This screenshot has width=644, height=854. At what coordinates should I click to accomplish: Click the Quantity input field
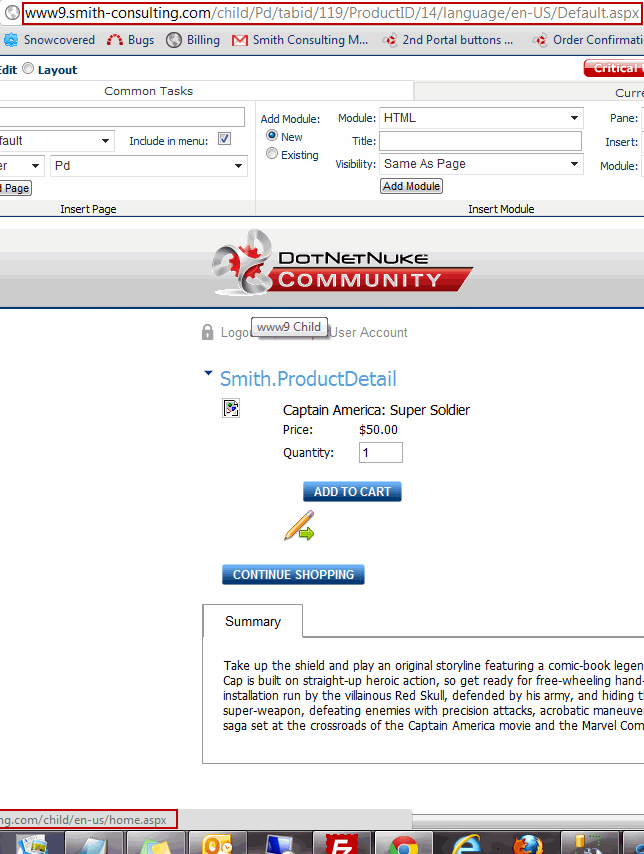(381, 453)
